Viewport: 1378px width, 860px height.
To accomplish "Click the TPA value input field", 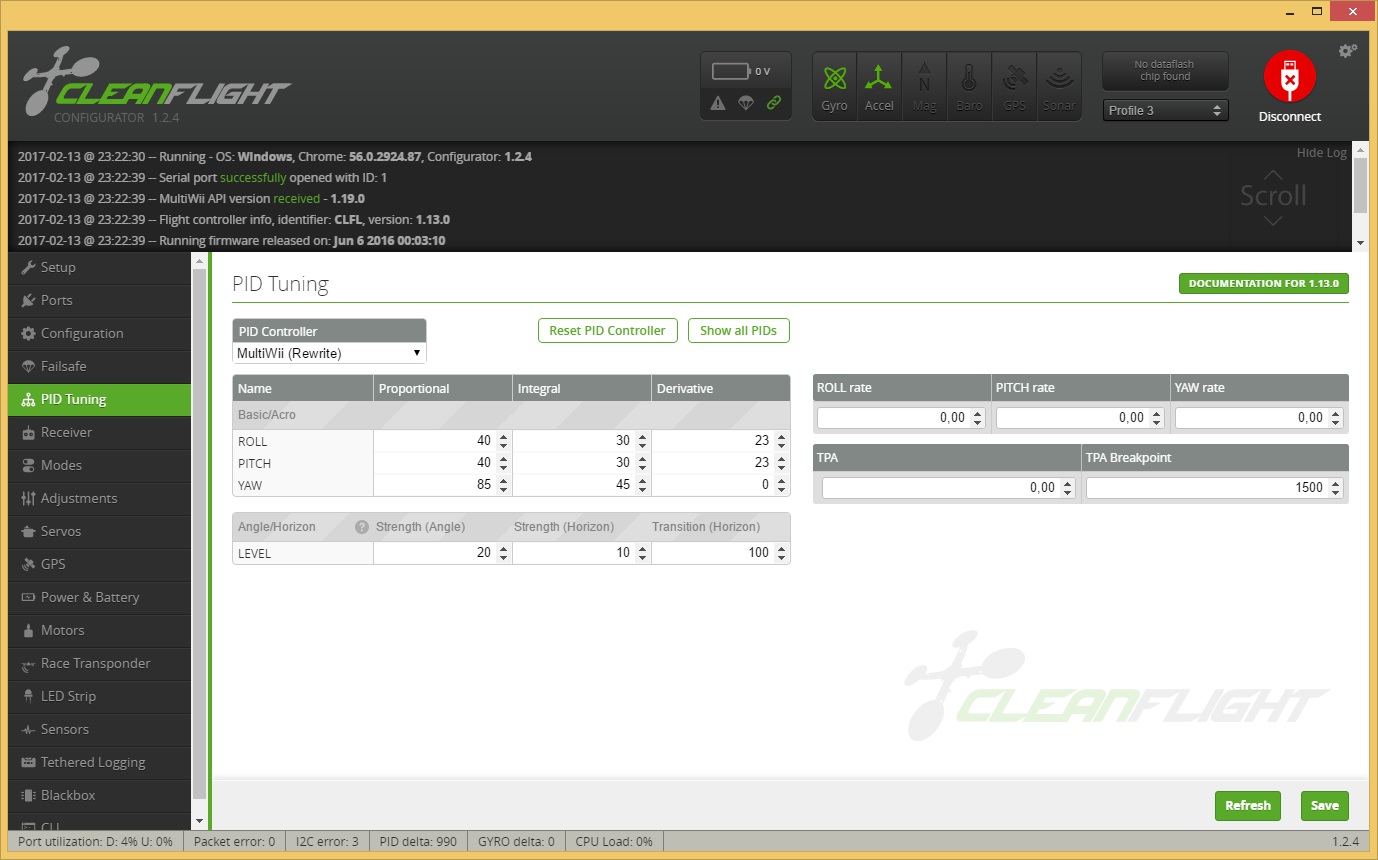I will click(x=949, y=488).
